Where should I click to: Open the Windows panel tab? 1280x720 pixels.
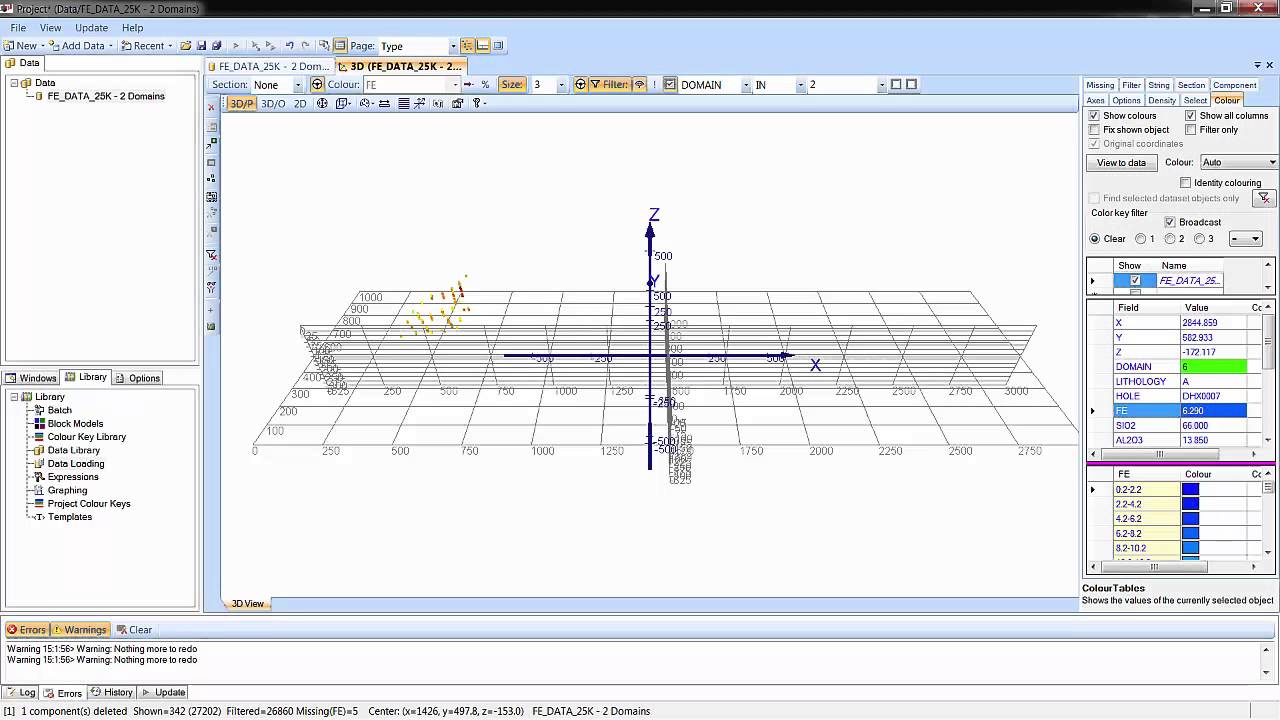31,378
